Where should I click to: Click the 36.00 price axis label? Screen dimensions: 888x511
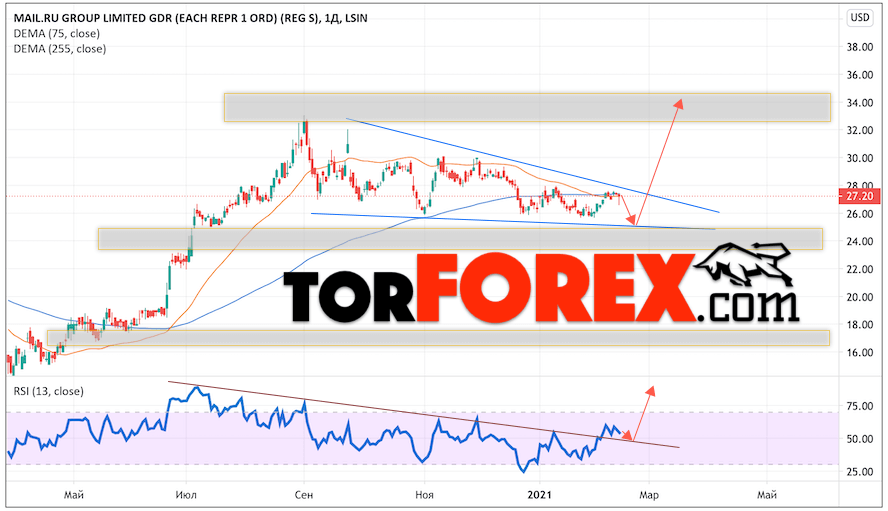pos(859,75)
